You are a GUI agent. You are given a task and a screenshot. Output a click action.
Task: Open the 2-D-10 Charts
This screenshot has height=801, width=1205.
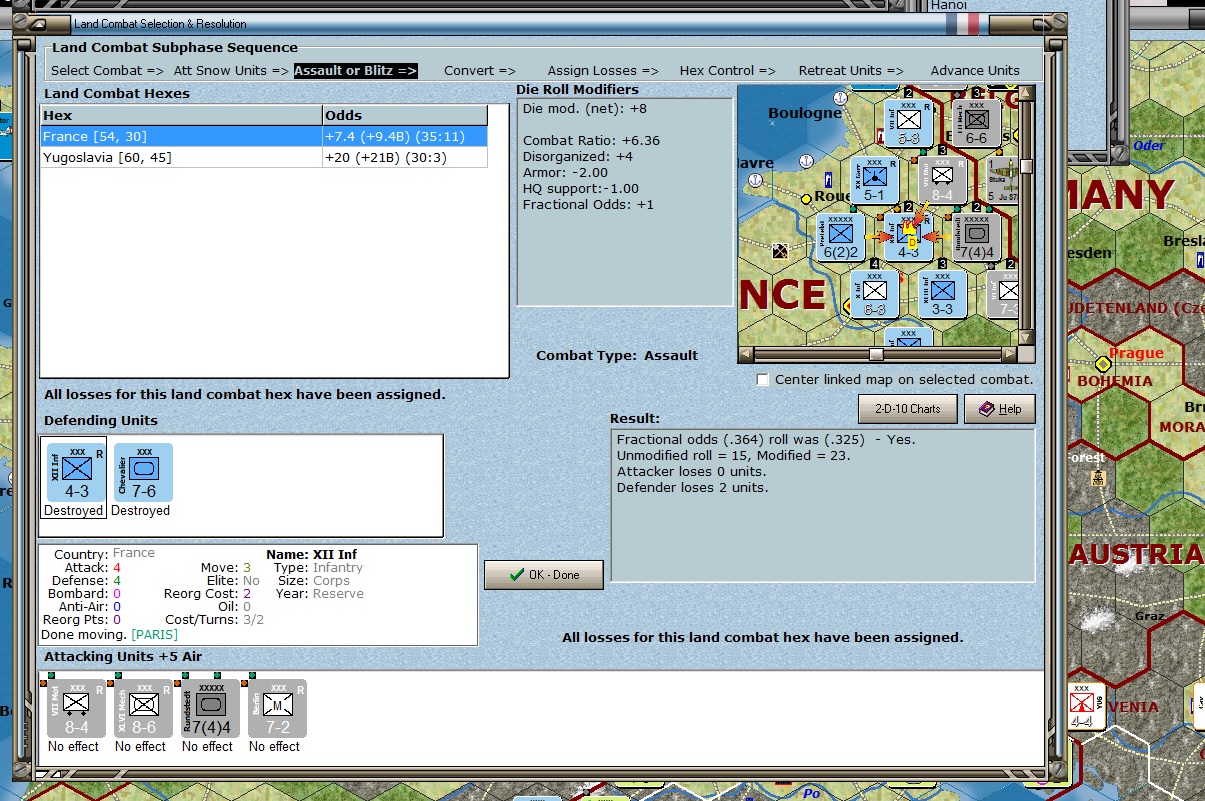(x=907, y=409)
